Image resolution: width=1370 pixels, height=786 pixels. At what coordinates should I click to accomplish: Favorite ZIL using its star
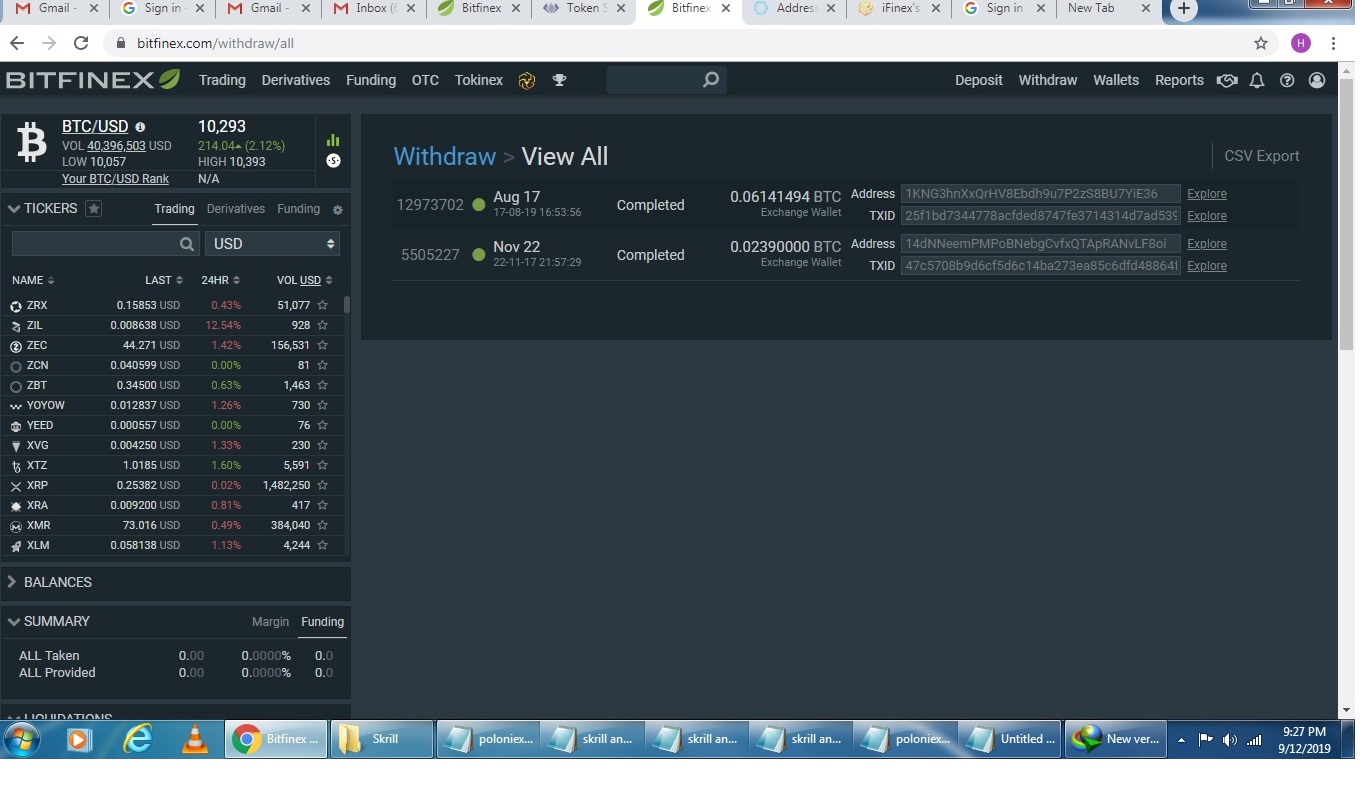tap(322, 325)
